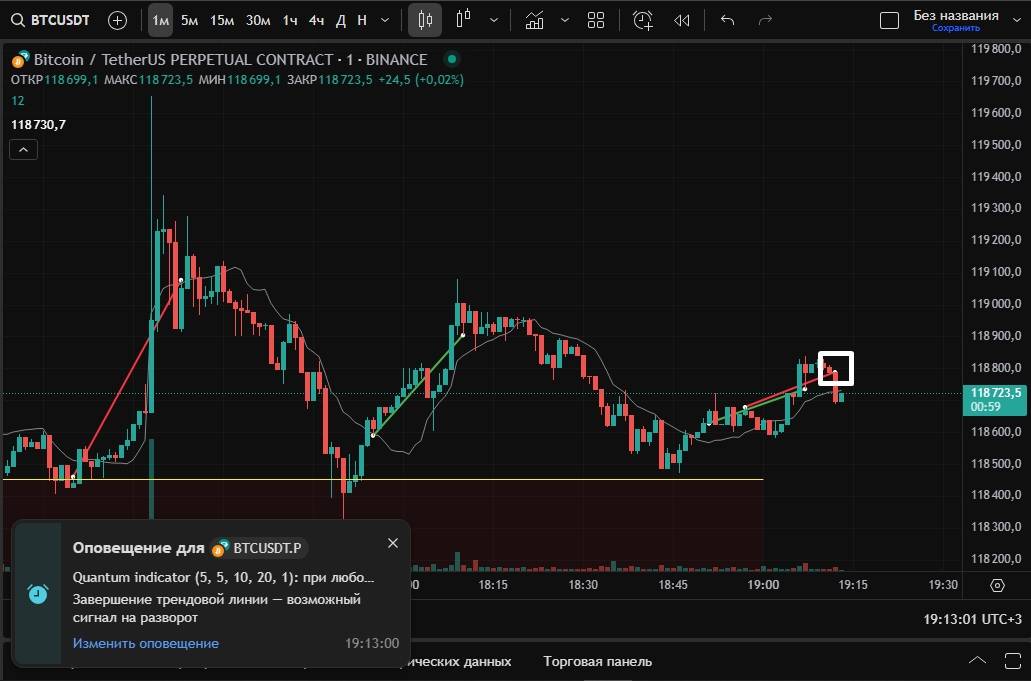
Task: Click the 19:13:01 UTC+3 timezone button
Action: tap(970, 619)
